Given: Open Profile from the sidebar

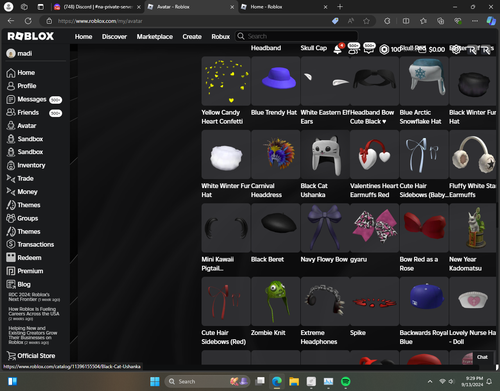Looking at the screenshot, I should [21, 86].
